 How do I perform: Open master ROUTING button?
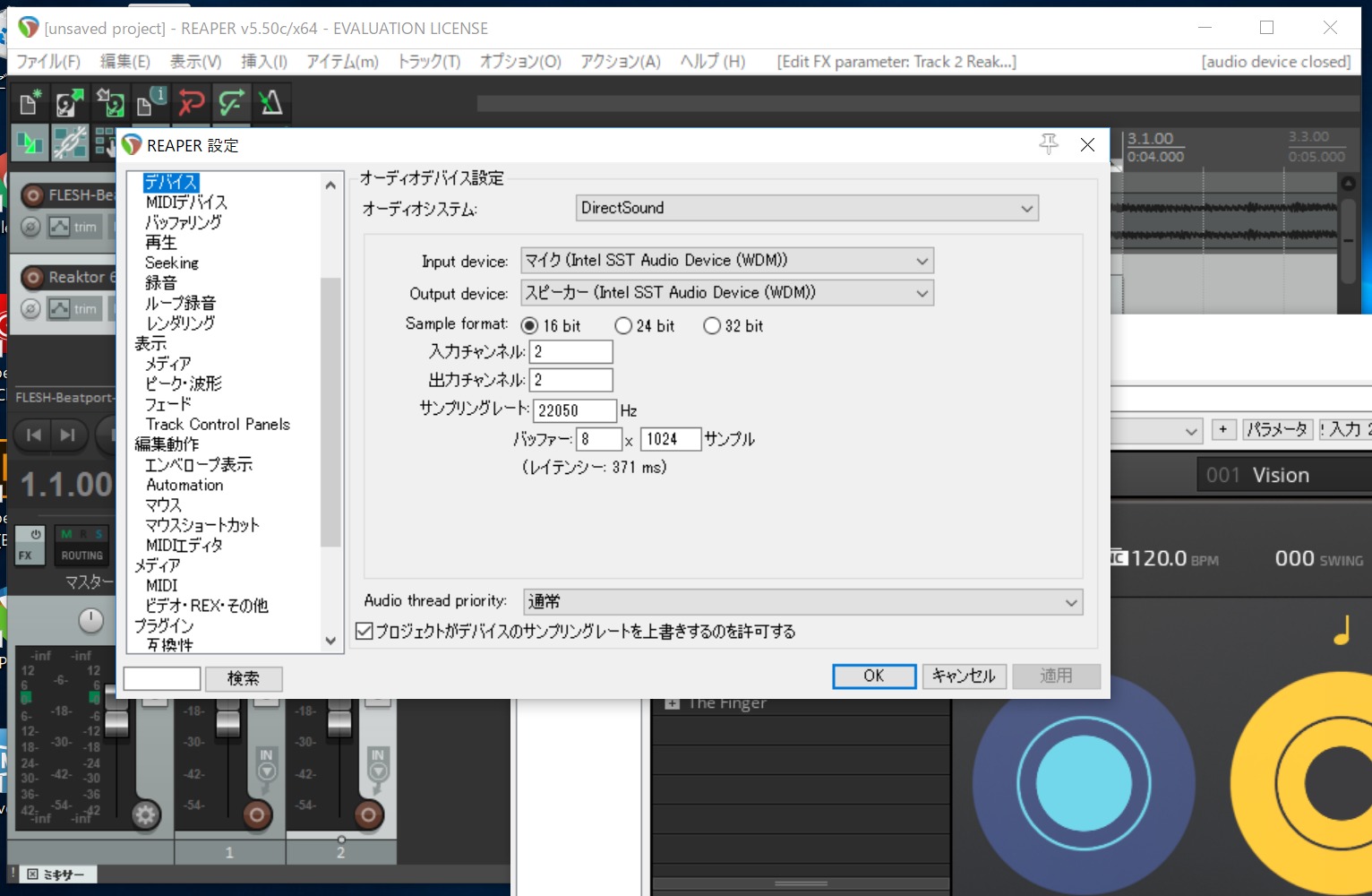point(81,556)
